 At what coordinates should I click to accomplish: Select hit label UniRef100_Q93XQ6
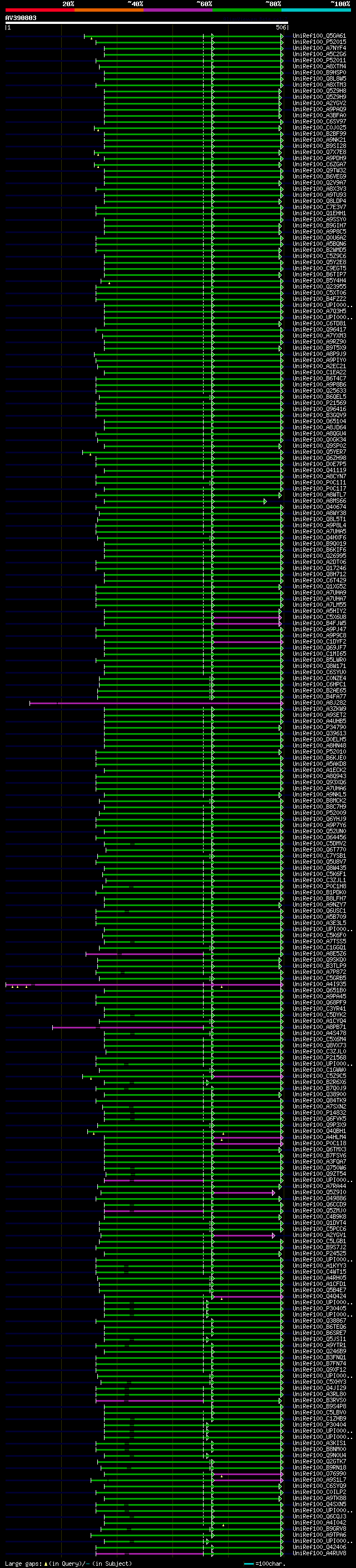pyautogui.click(x=319, y=782)
